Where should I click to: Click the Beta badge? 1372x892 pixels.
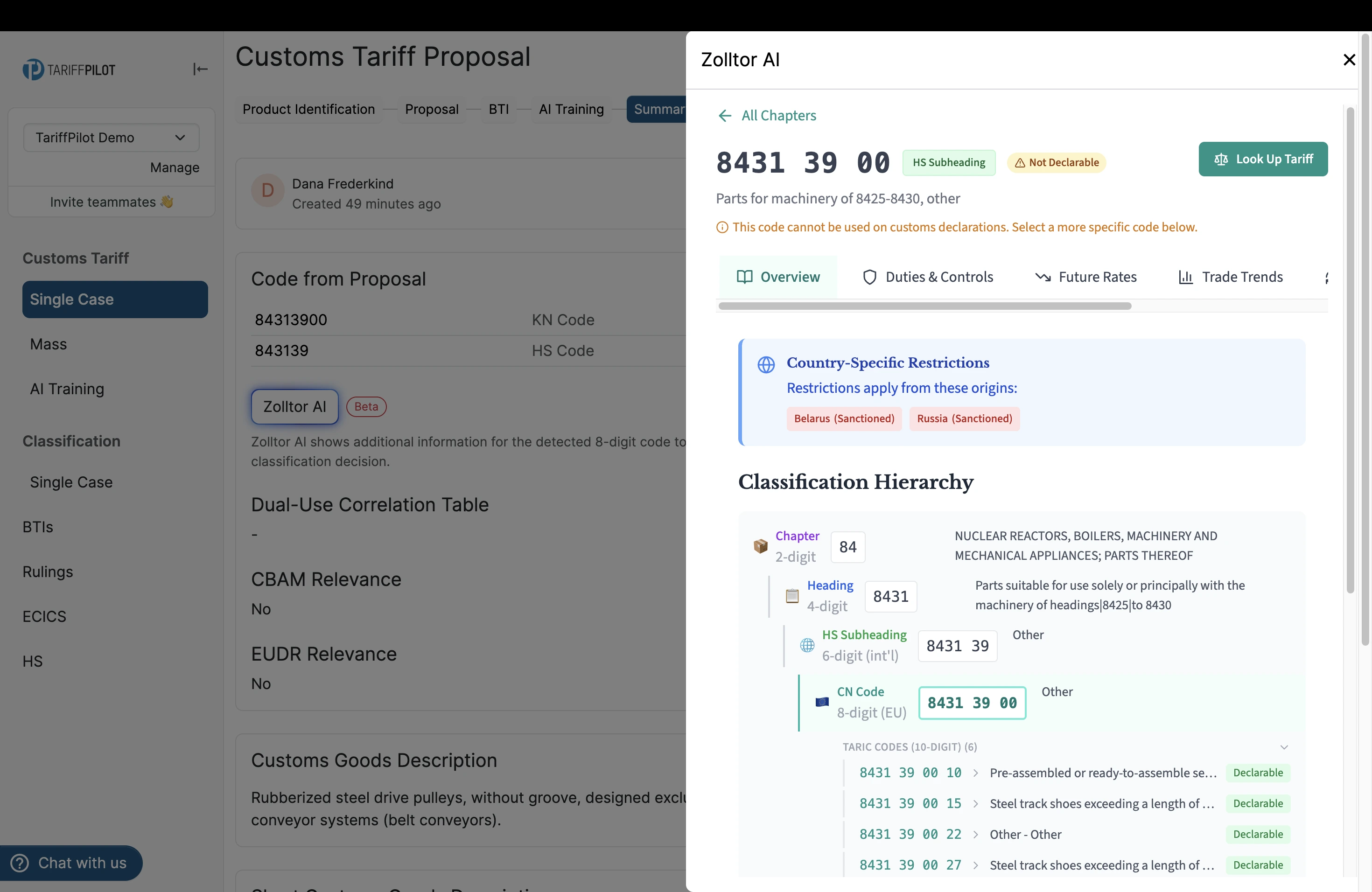[x=366, y=407]
